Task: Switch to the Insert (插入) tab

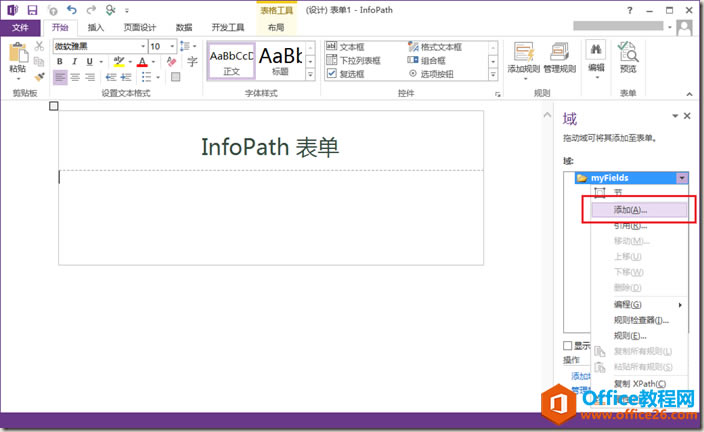Action: [x=95, y=27]
